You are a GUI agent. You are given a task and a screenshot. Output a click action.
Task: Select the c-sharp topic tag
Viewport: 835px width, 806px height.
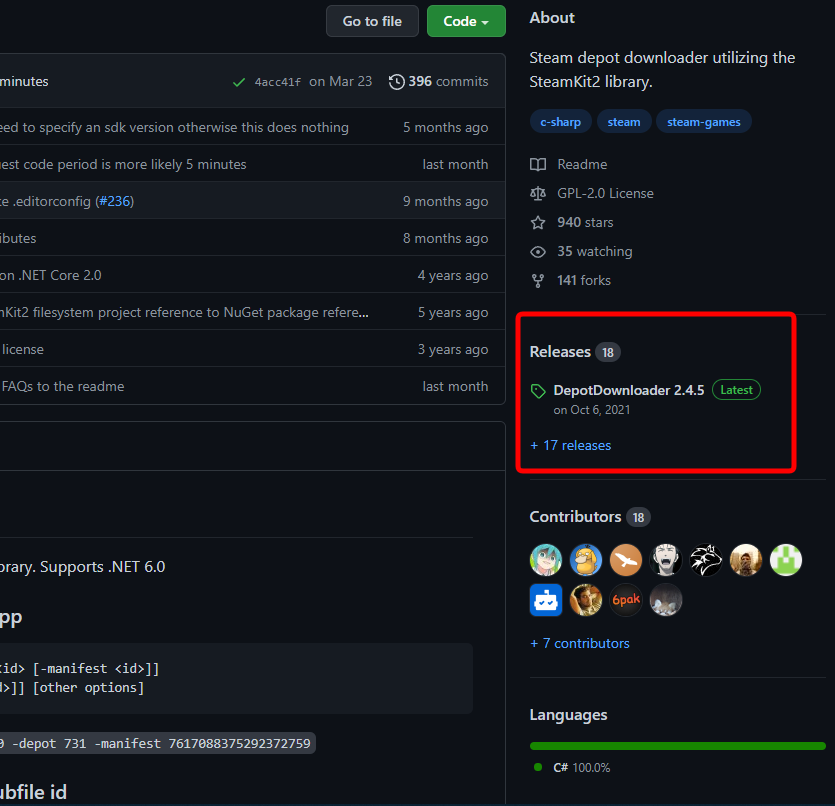point(559,122)
